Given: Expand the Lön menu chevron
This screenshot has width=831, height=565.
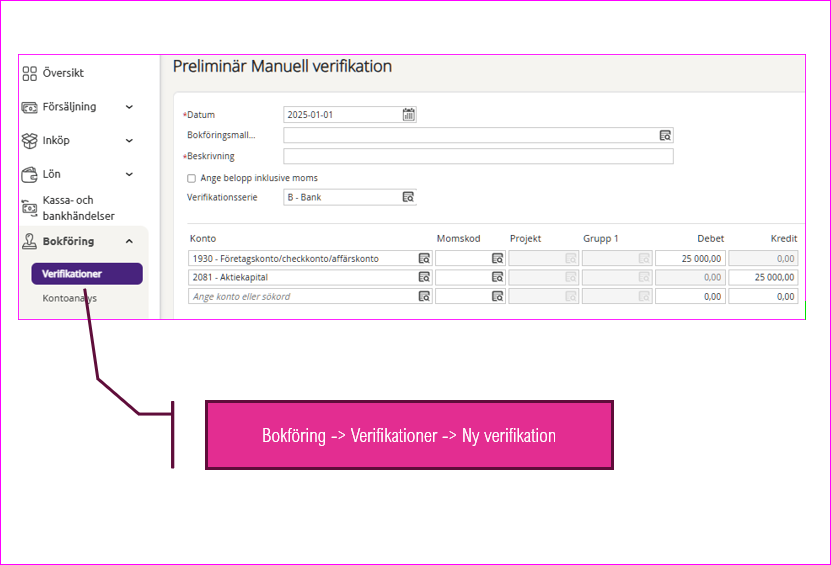Looking at the screenshot, I should [x=129, y=174].
